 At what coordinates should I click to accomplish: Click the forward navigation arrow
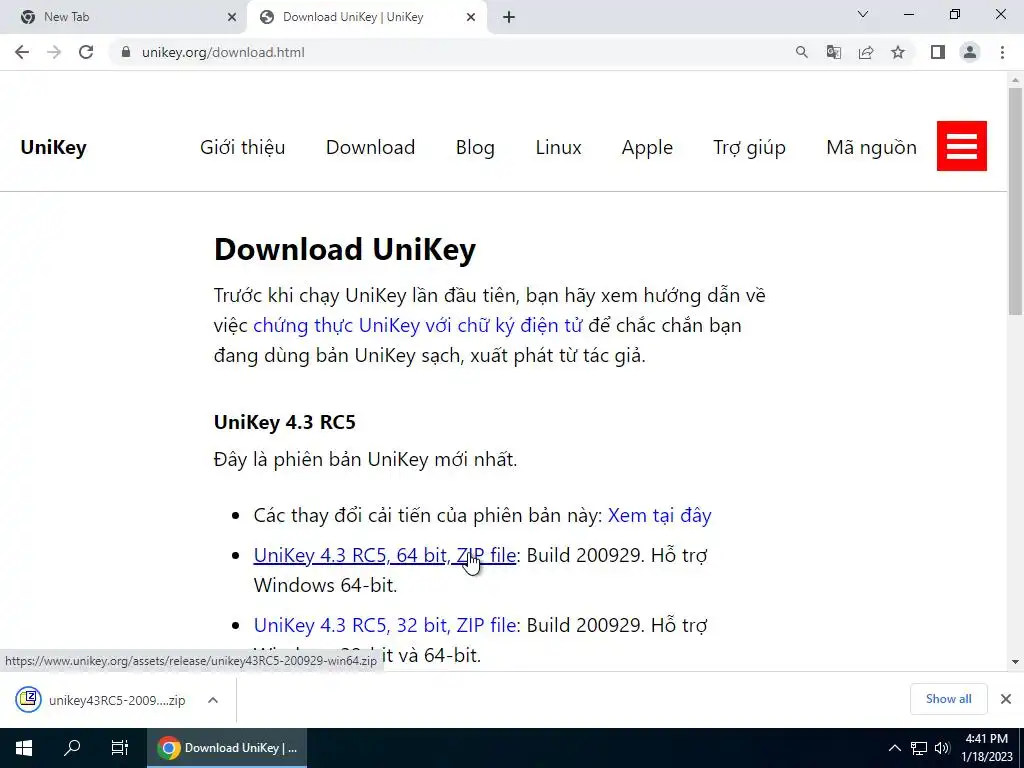[54, 52]
